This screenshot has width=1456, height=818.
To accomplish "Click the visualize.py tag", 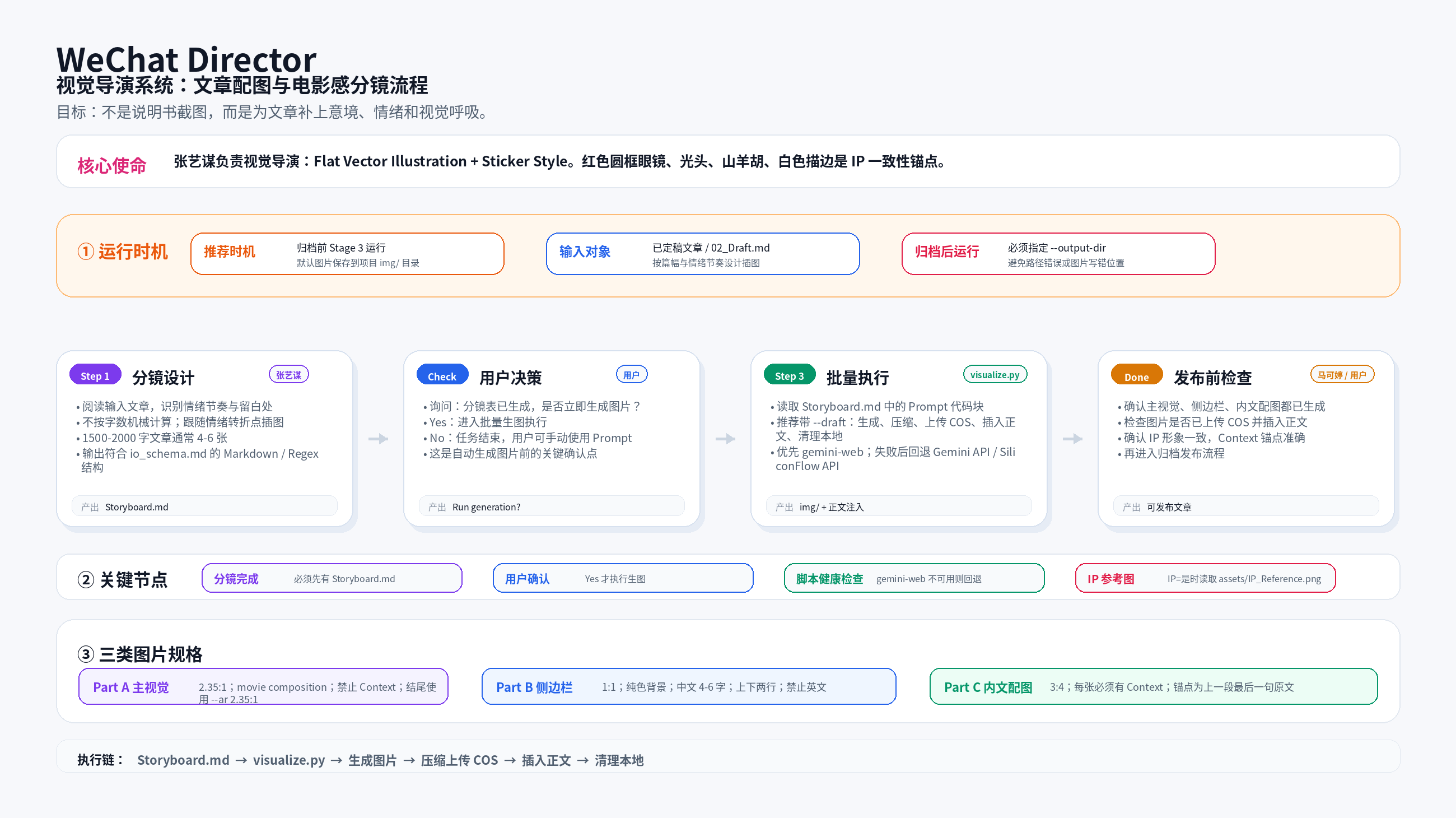I will tap(995, 374).
